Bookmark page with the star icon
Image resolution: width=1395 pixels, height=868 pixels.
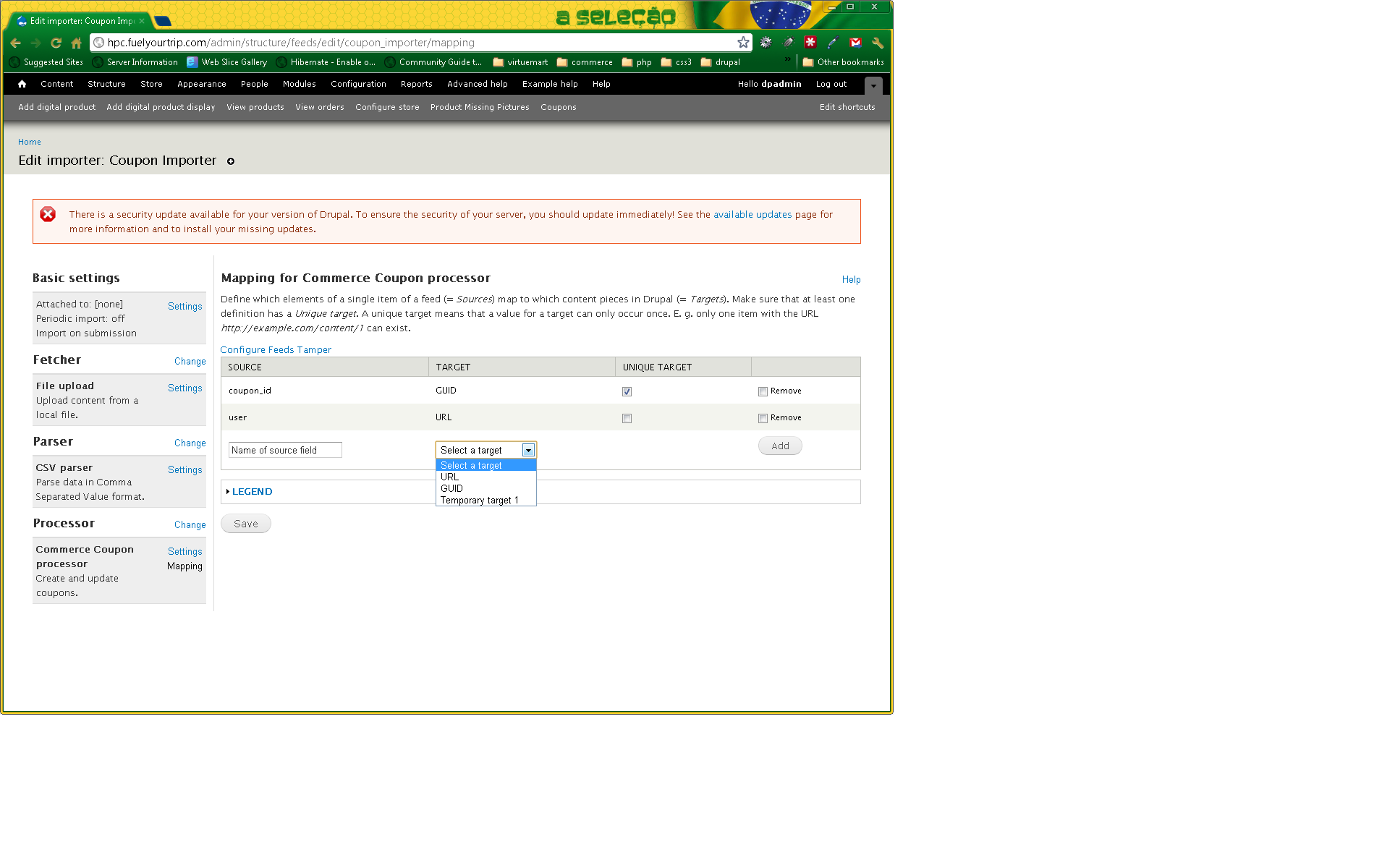pyautogui.click(x=742, y=43)
